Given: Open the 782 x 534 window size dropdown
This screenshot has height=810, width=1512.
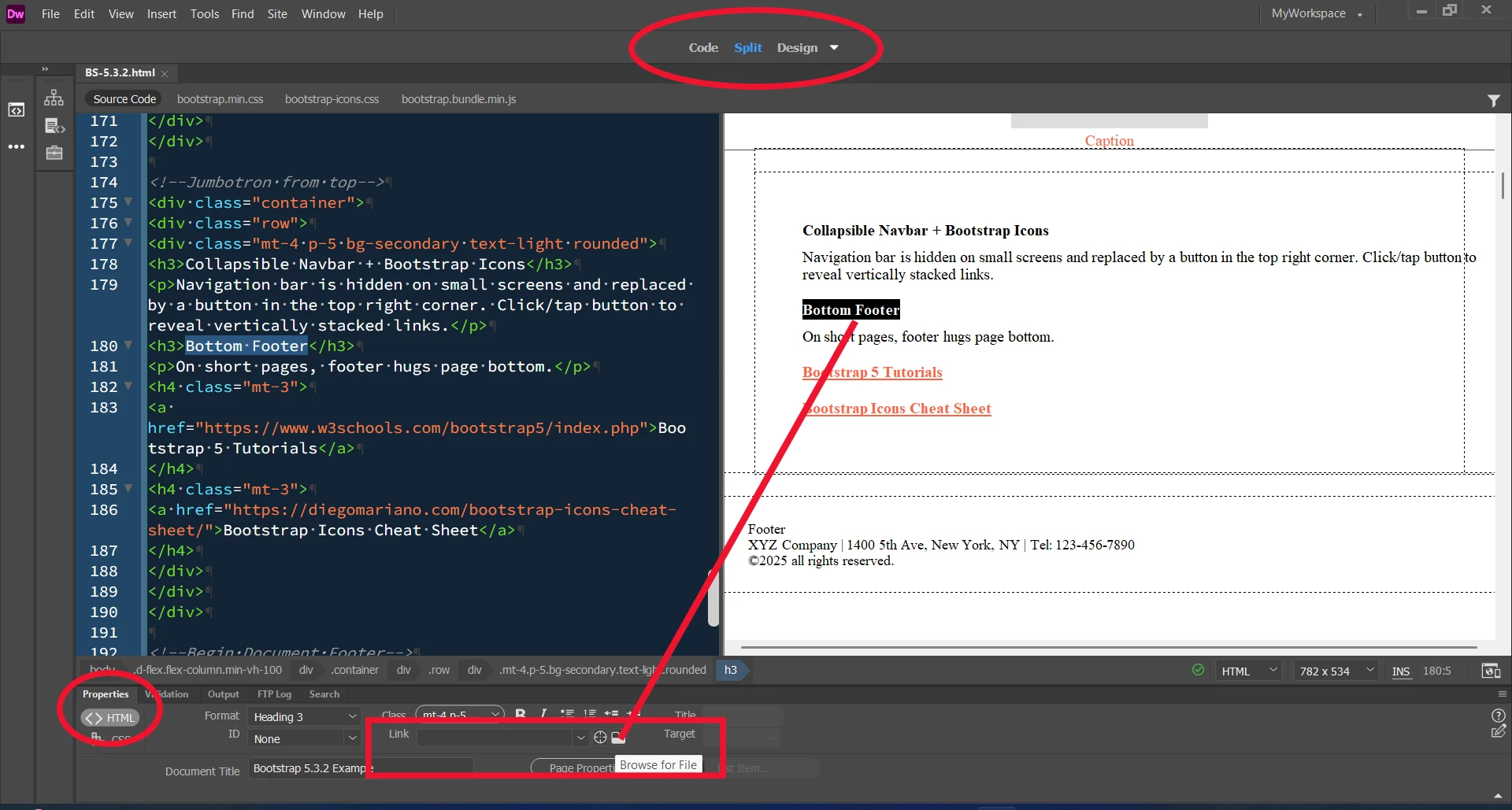Looking at the screenshot, I should pyautogui.click(x=1336, y=671).
